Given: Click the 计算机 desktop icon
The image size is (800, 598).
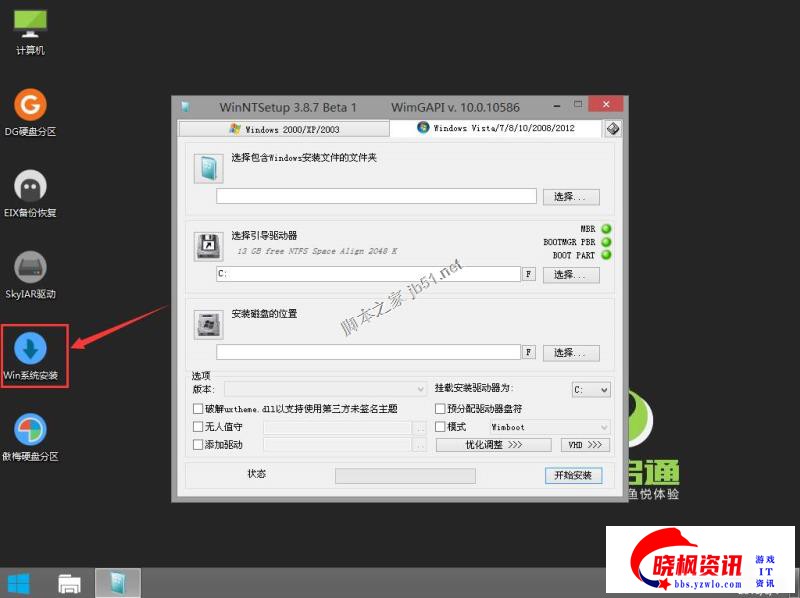Looking at the screenshot, I should pyautogui.click(x=31, y=25).
